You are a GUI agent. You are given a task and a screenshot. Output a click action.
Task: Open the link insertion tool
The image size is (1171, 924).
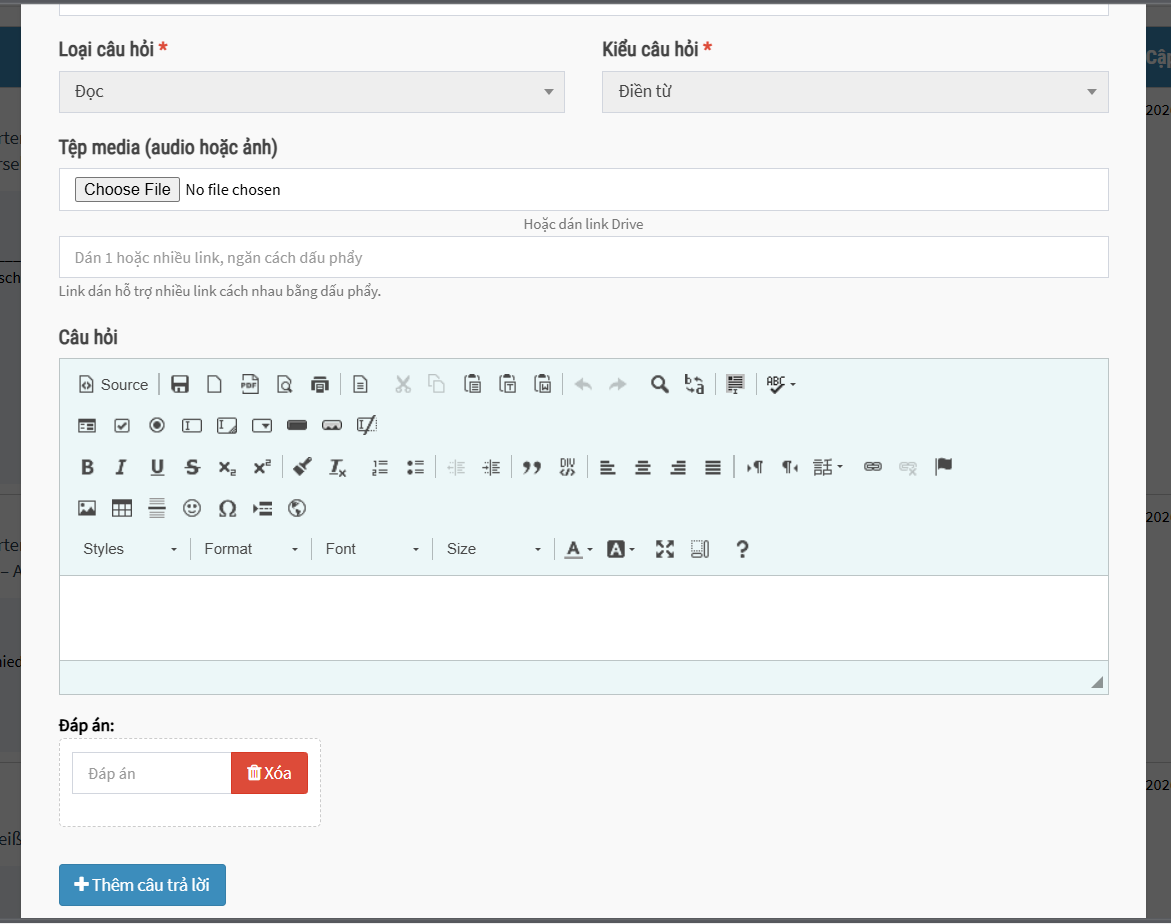click(873, 467)
